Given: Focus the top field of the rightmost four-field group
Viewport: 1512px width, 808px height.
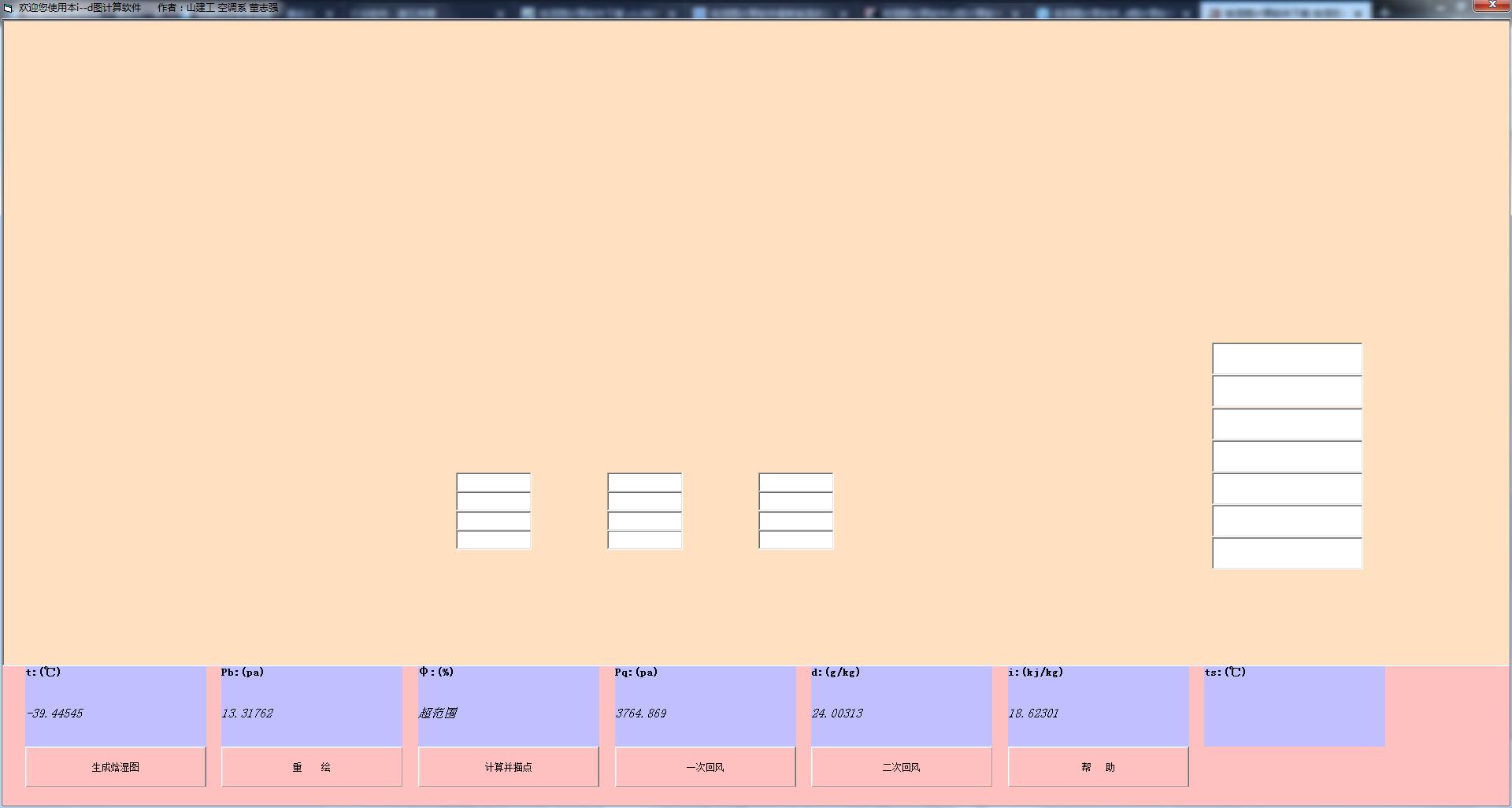Looking at the screenshot, I should (795, 482).
